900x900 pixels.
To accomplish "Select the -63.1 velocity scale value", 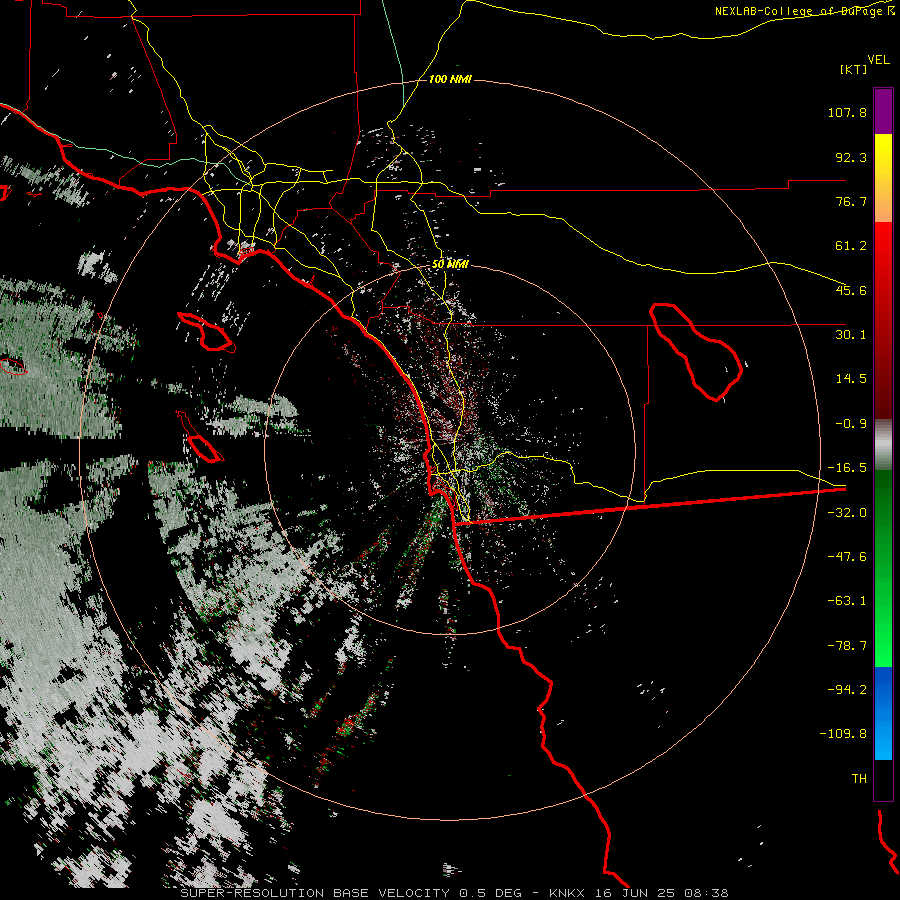I will point(847,601).
